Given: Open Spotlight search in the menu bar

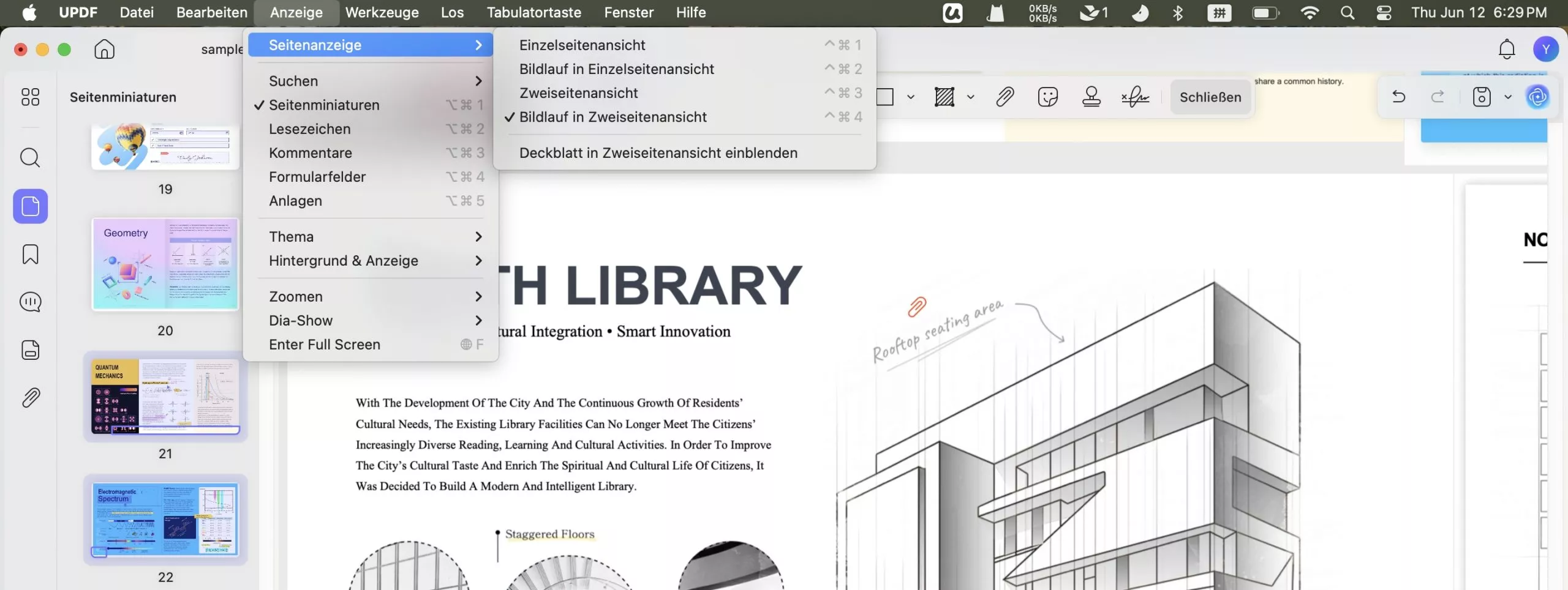Looking at the screenshot, I should [1347, 12].
